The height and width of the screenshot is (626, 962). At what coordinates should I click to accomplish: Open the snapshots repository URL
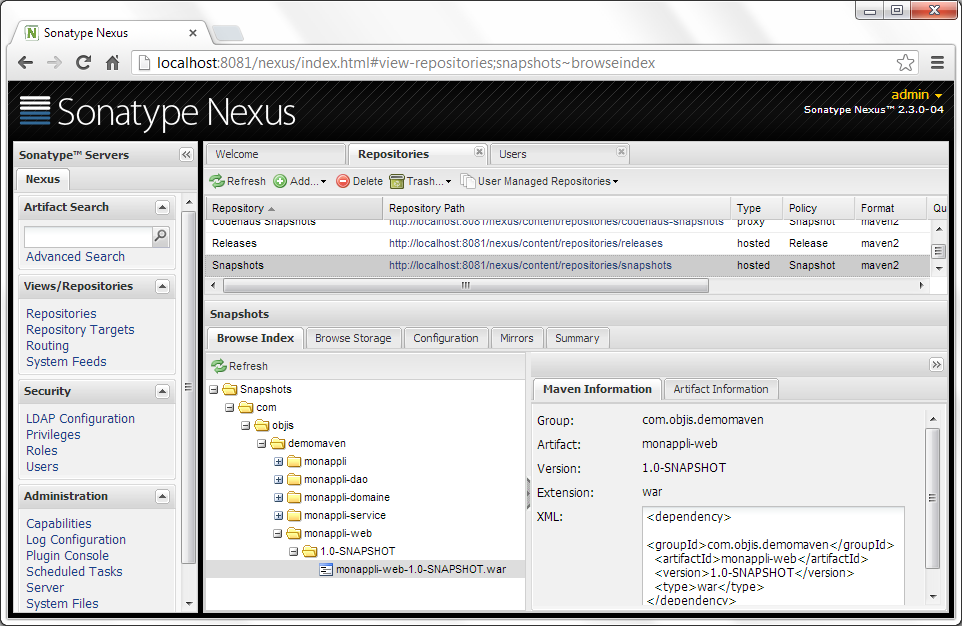click(x=530, y=266)
